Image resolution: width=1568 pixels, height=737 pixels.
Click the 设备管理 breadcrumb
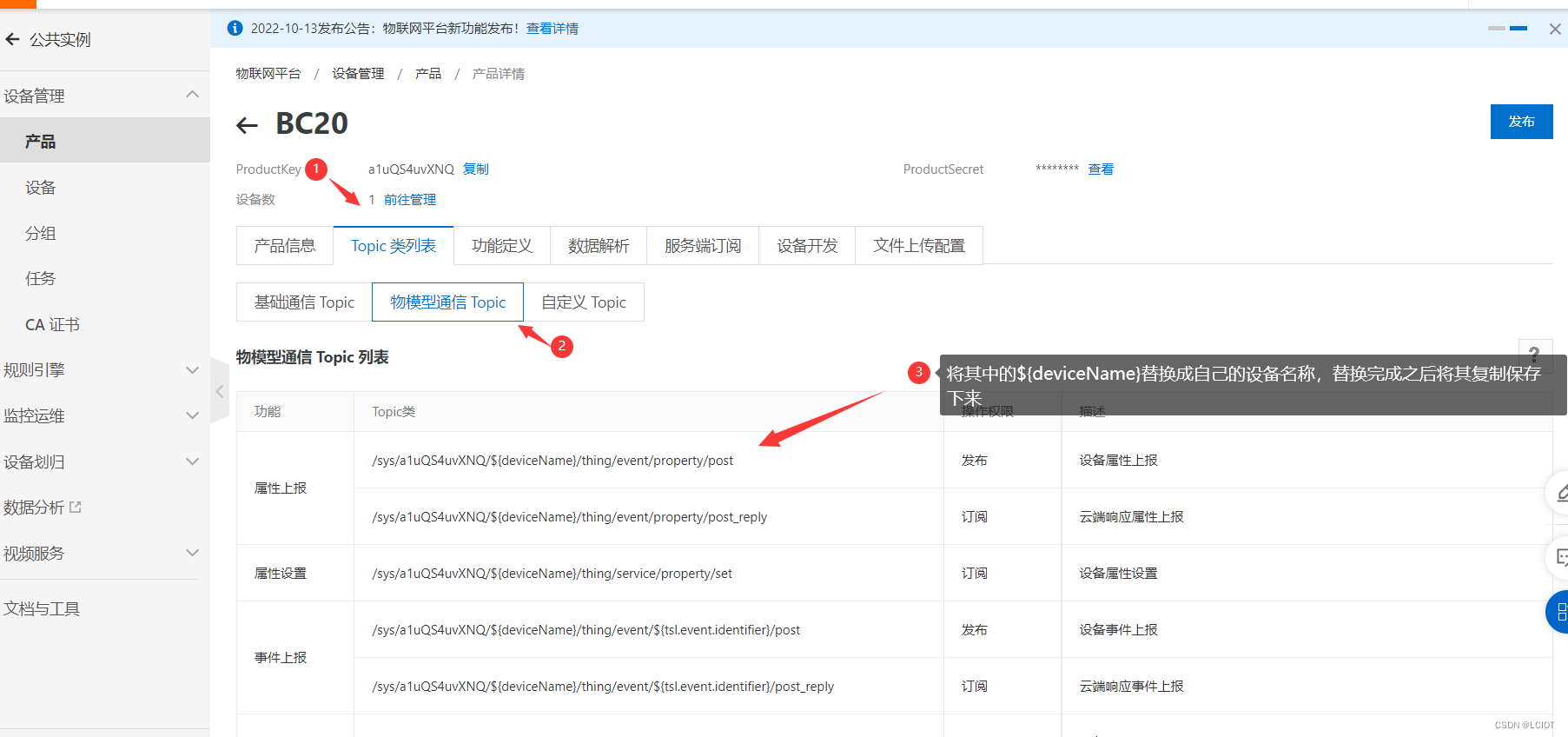coord(358,74)
